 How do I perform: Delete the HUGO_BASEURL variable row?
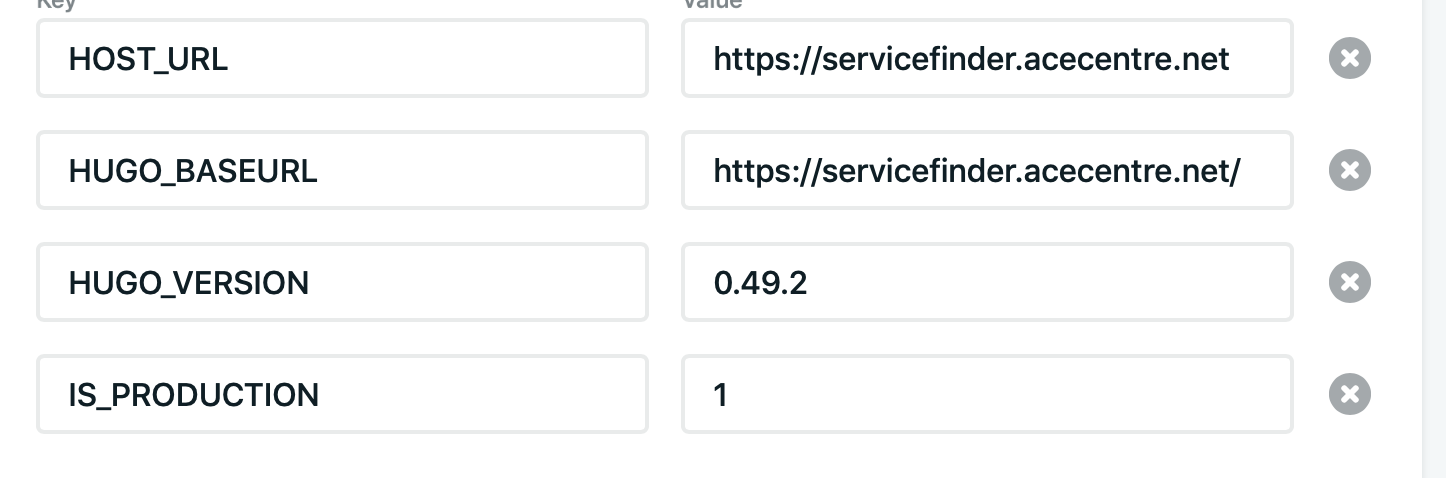1349,170
